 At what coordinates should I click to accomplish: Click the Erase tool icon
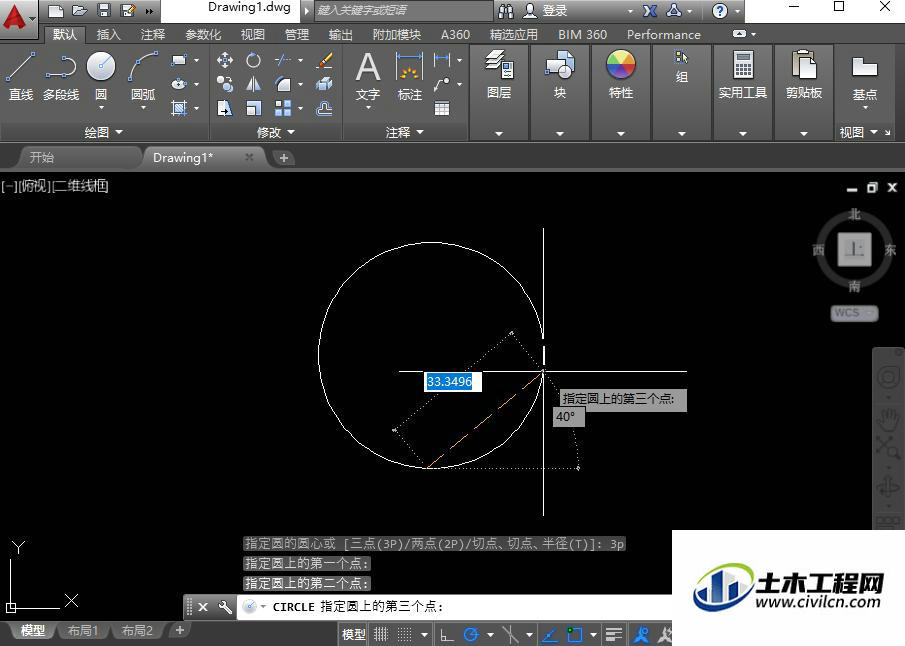pyautogui.click(x=324, y=60)
